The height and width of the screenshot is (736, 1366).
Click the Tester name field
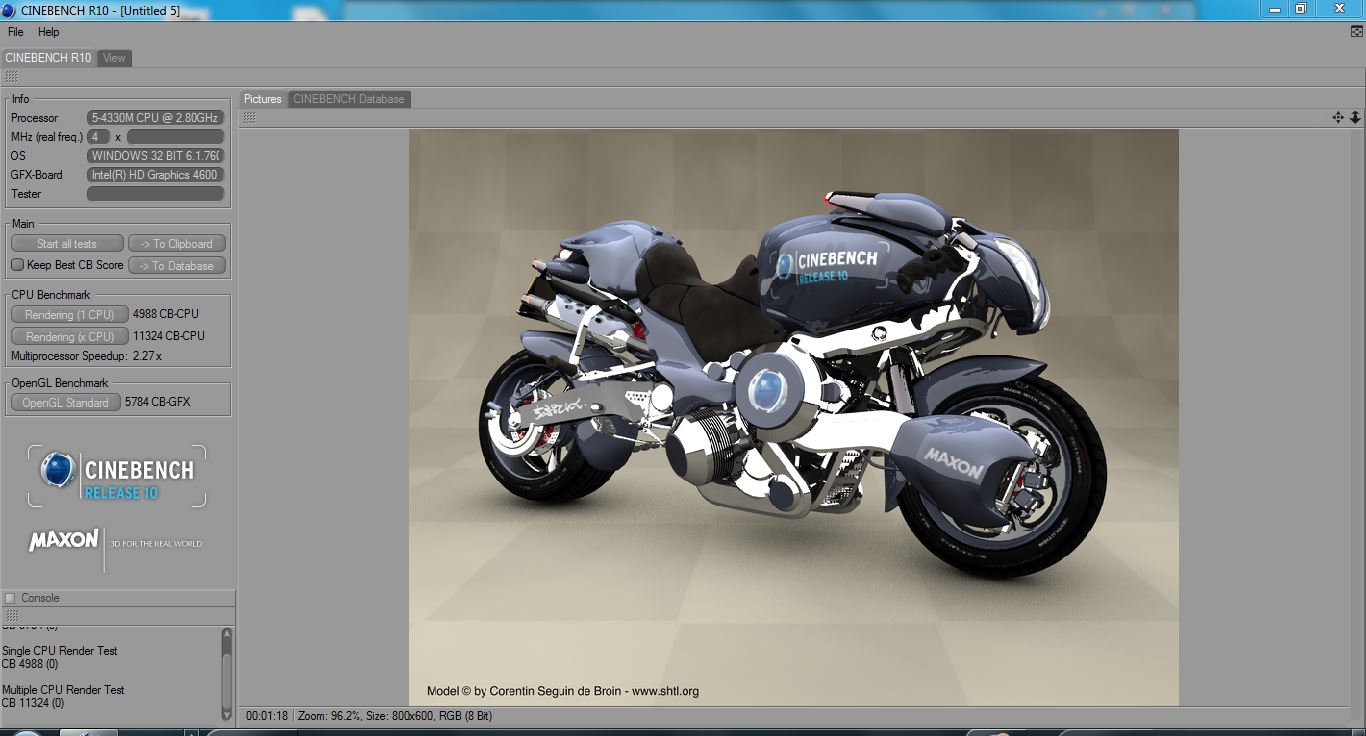point(155,194)
